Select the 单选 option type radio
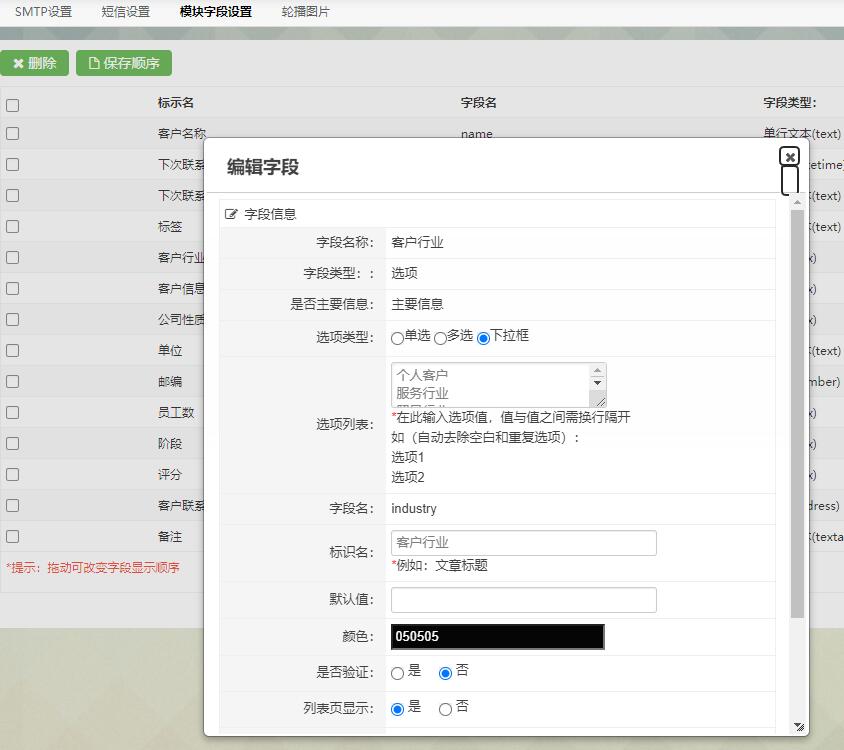 coord(397,339)
